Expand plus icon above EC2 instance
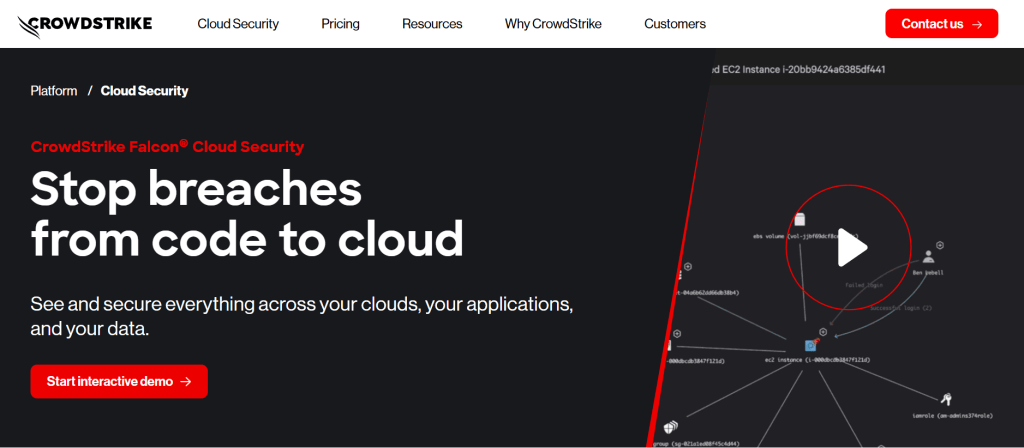The height and width of the screenshot is (448, 1024). coord(823,332)
